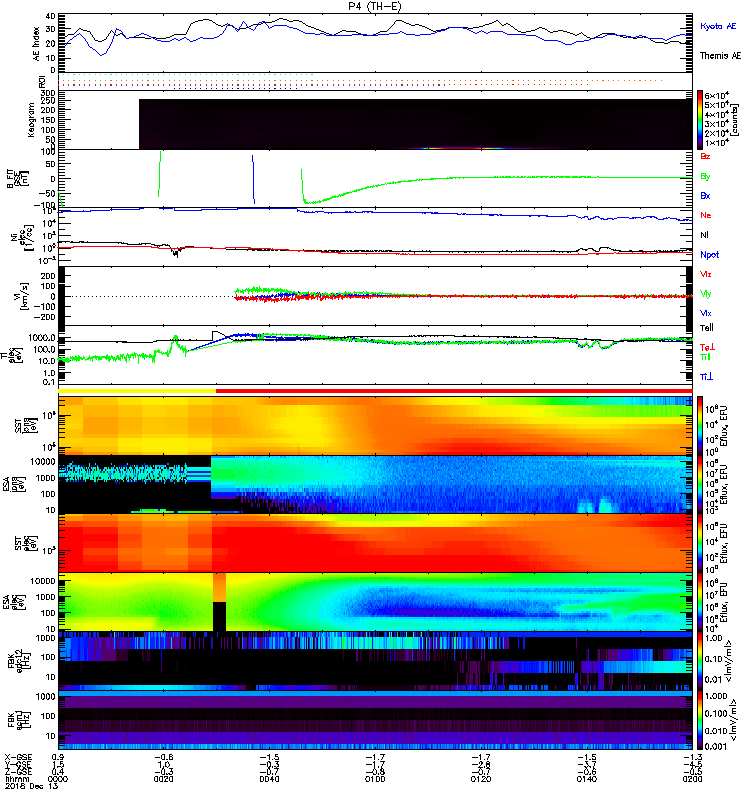Select the black Tell temperature legend label
750x800 pixels.
point(707,328)
